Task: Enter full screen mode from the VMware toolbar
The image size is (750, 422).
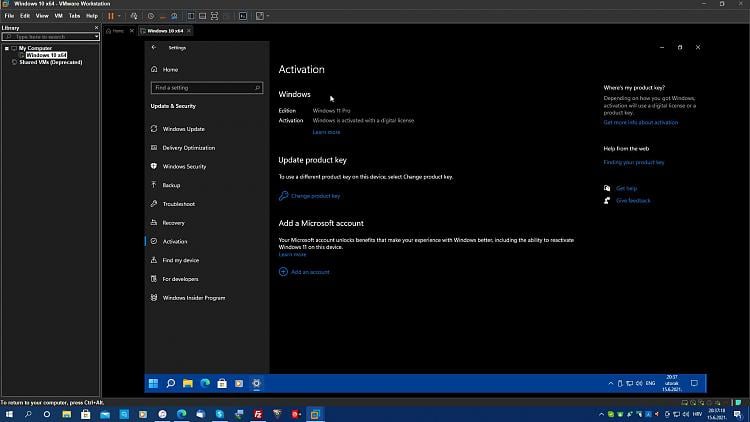Action: tap(214, 16)
